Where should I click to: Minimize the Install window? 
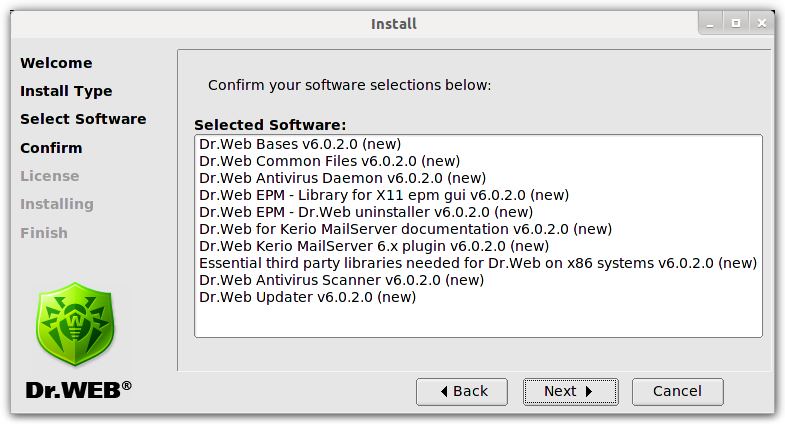click(x=710, y=24)
